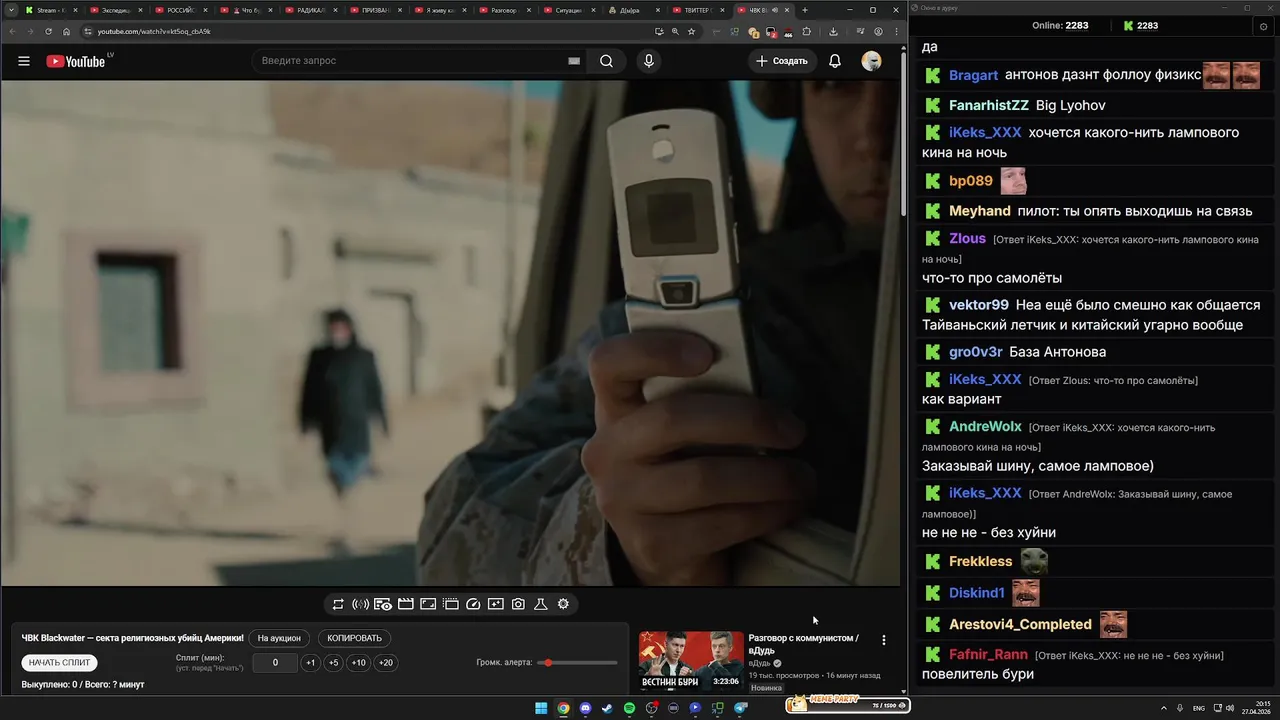This screenshot has width=1280, height=720.
Task: Click username 'Meyhand' in chat
Action: (x=979, y=211)
